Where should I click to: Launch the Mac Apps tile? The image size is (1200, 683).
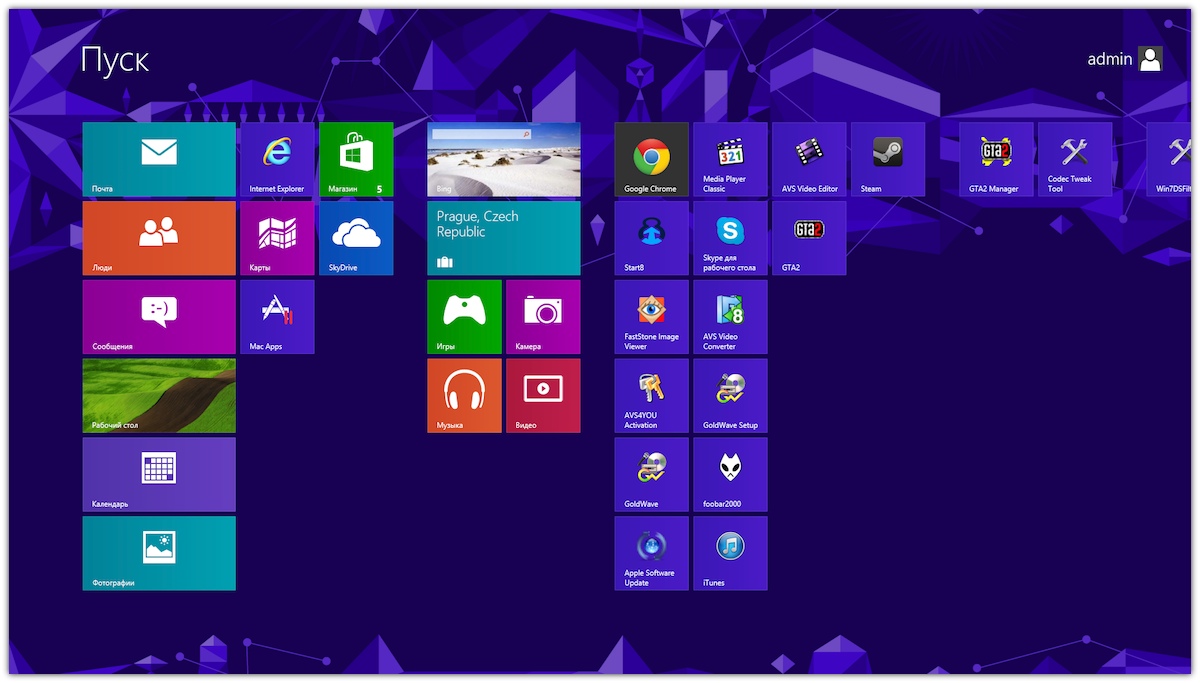(277, 317)
